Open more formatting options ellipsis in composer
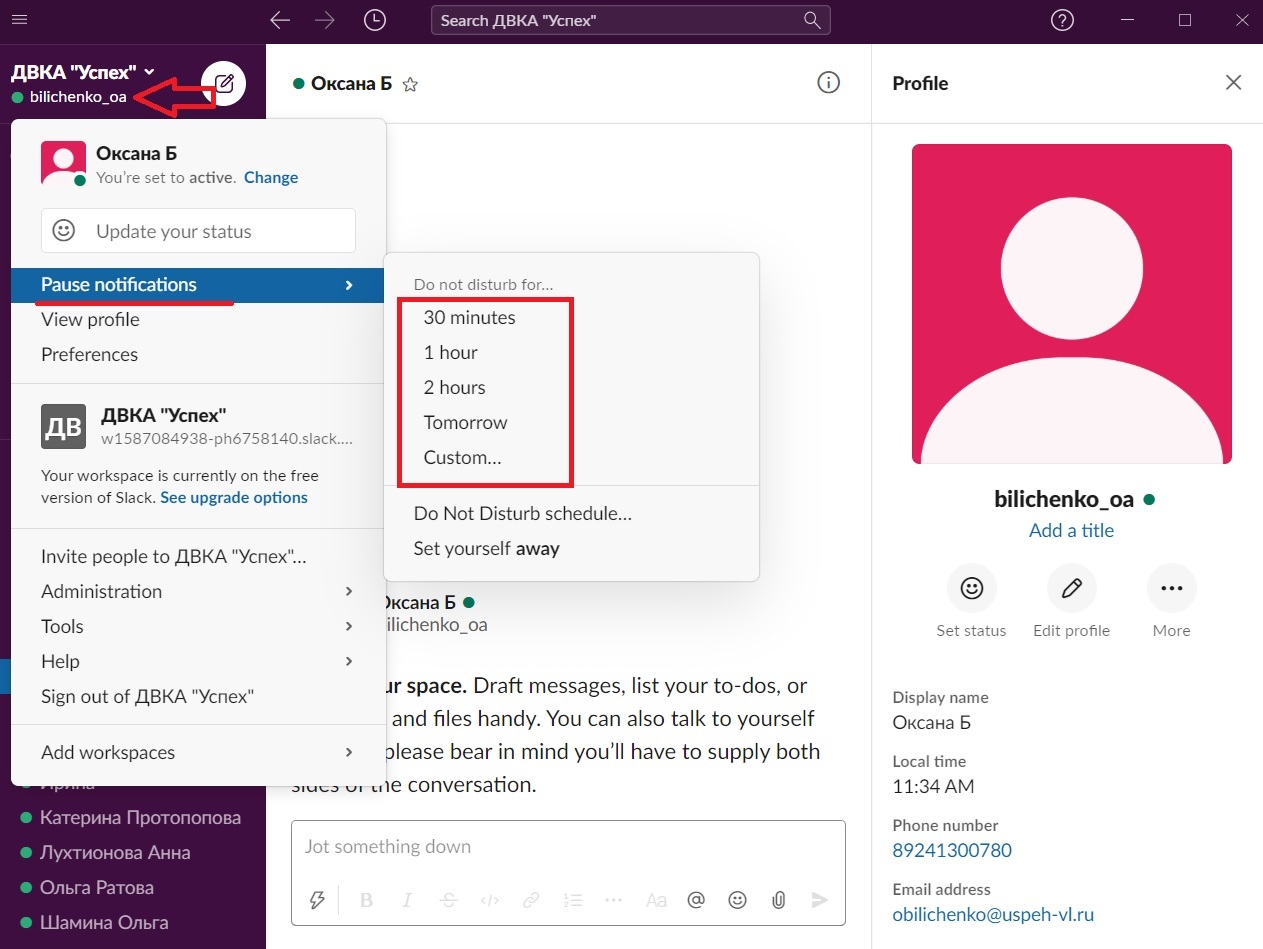 (x=614, y=900)
